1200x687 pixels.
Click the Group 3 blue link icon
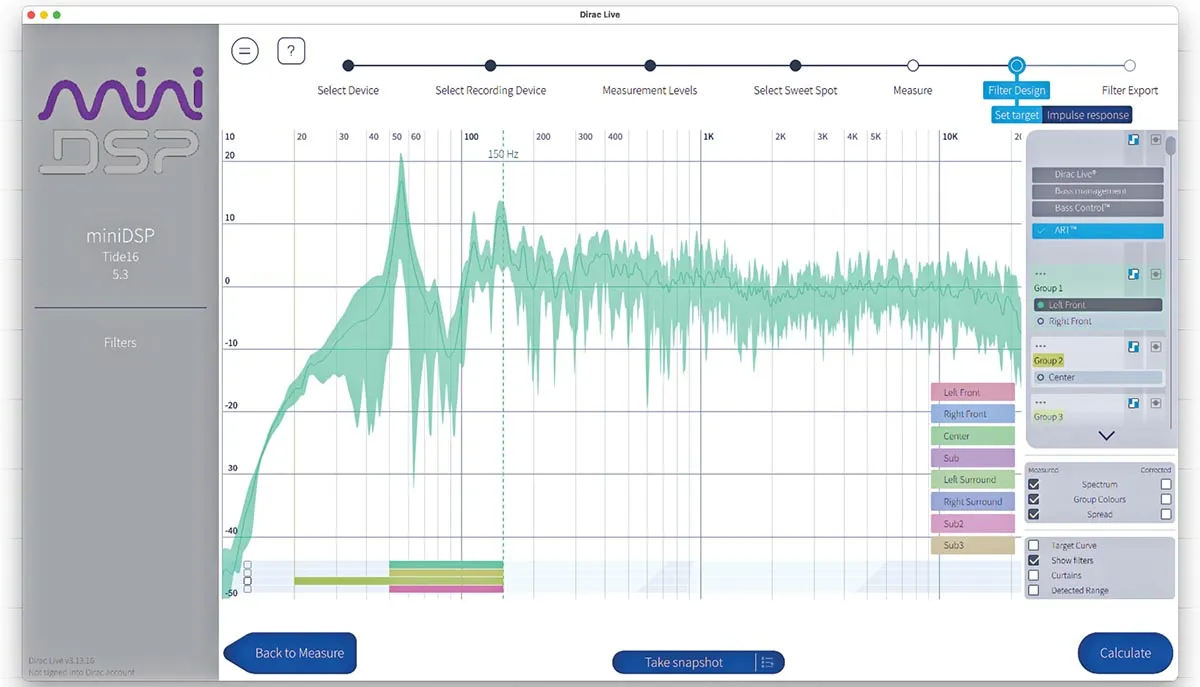(x=1134, y=404)
